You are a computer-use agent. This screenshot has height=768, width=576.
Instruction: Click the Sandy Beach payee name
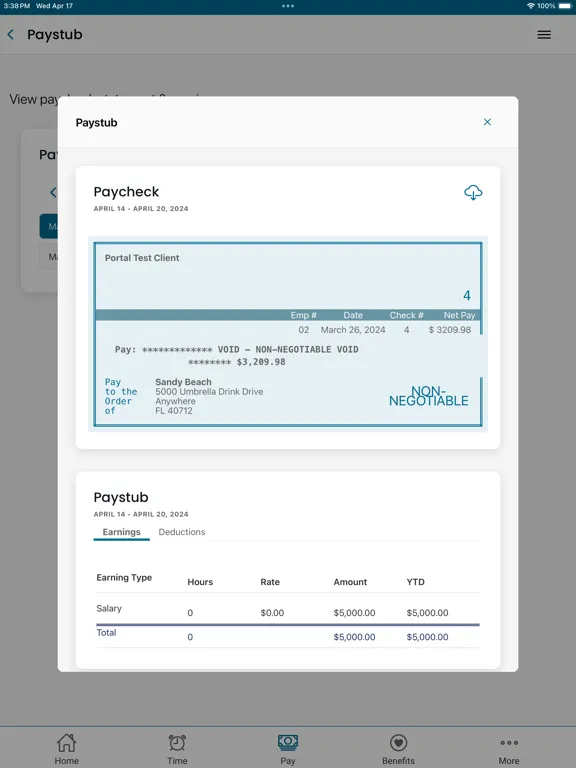[183, 382]
